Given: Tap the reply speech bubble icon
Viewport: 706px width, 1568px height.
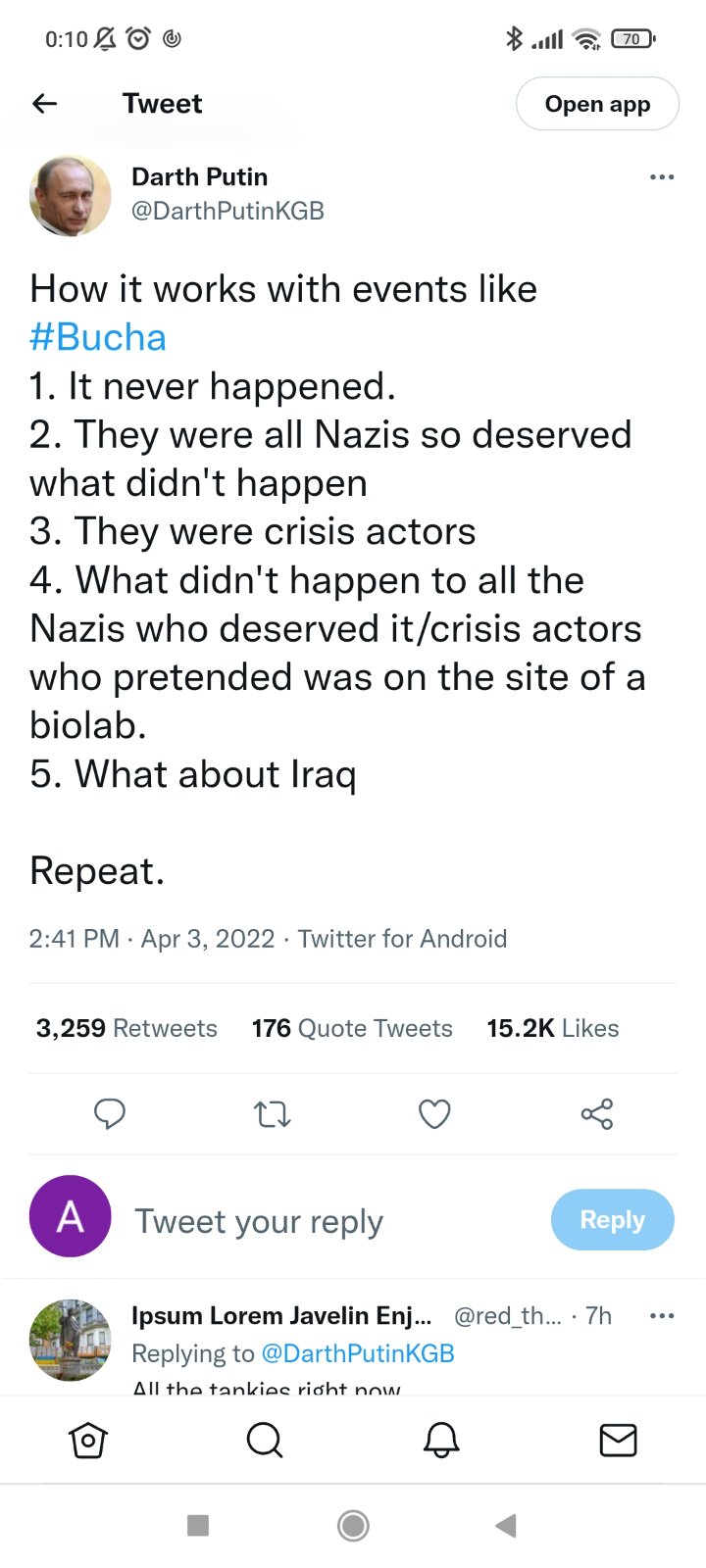Looking at the screenshot, I should [109, 1114].
